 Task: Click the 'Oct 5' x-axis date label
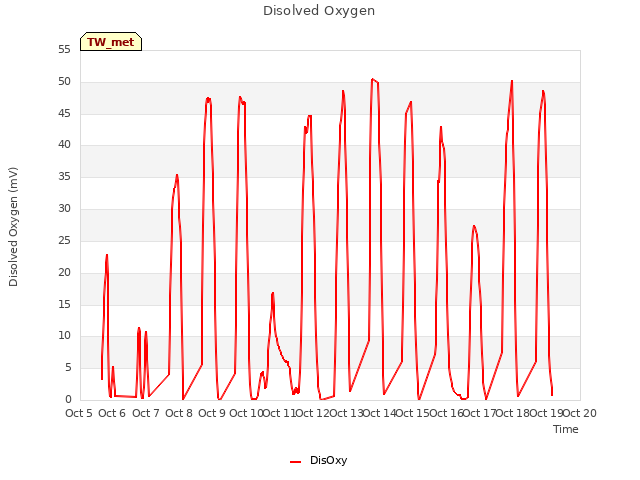click(x=79, y=413)
